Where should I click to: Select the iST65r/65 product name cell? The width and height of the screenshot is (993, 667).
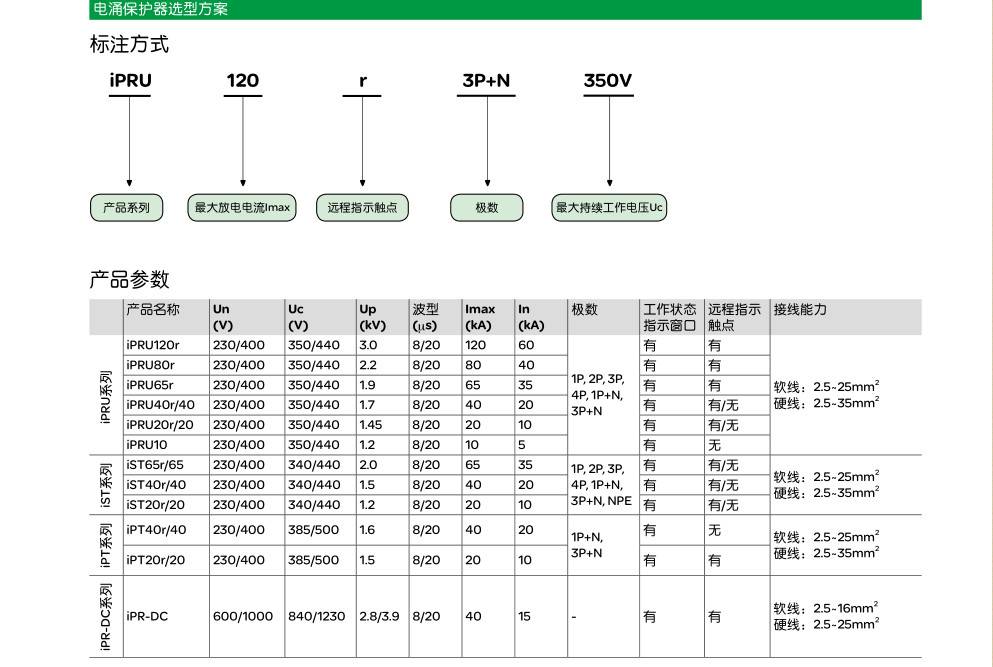click(156, 465)
